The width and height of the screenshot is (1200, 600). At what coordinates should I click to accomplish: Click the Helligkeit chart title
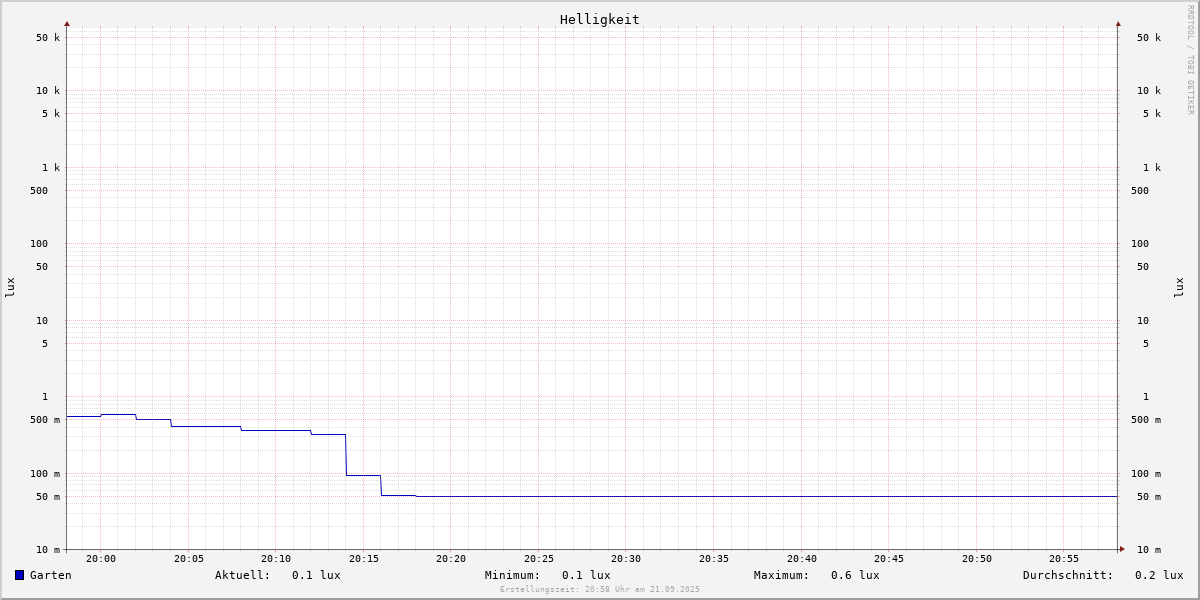(600, 19)
